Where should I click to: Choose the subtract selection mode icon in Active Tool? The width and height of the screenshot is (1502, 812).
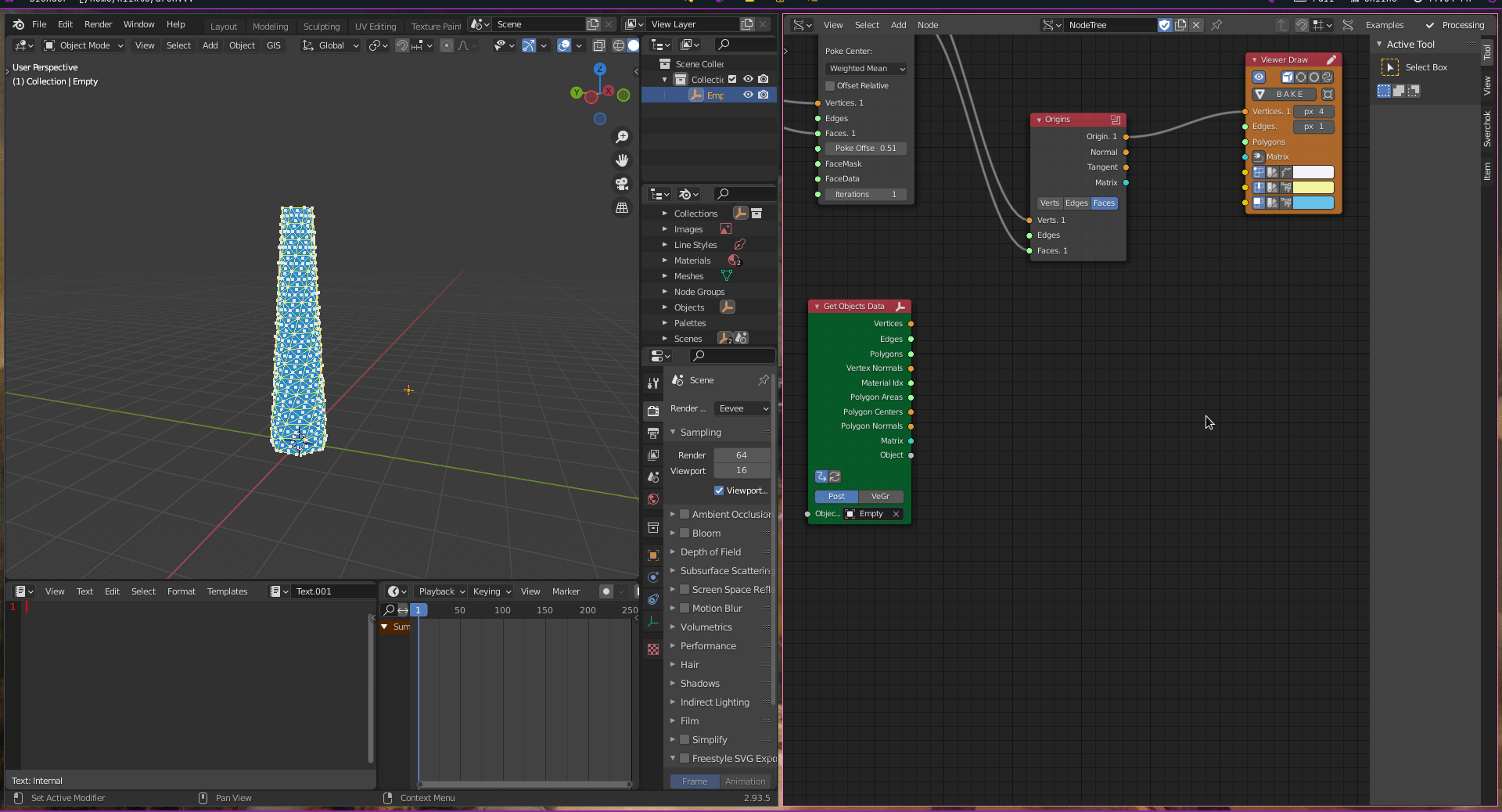pyautogui.click(x=1414, y=91)
